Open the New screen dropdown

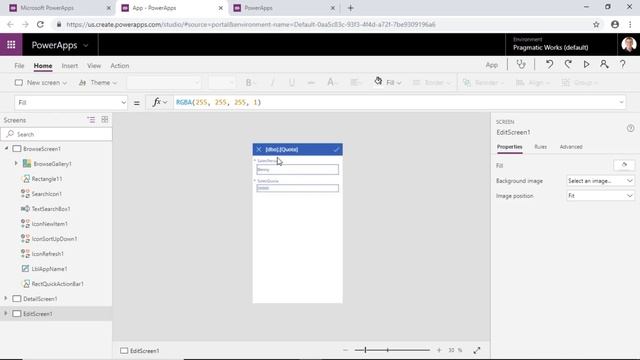41,82
